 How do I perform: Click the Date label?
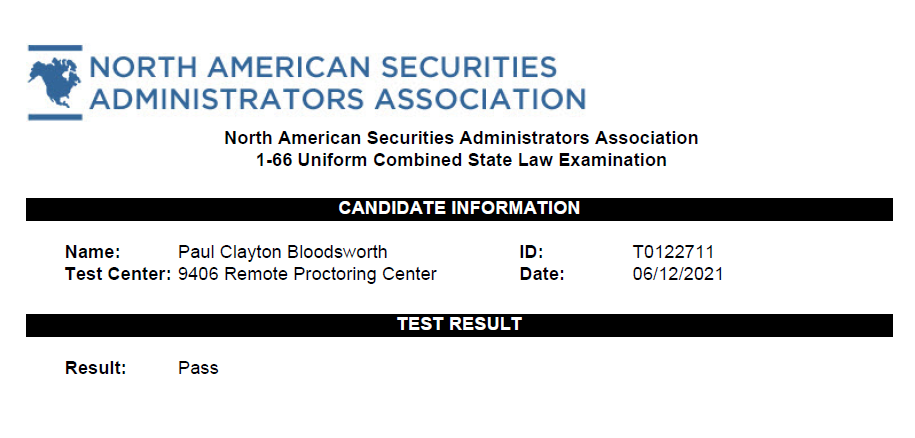pos(542,274)
